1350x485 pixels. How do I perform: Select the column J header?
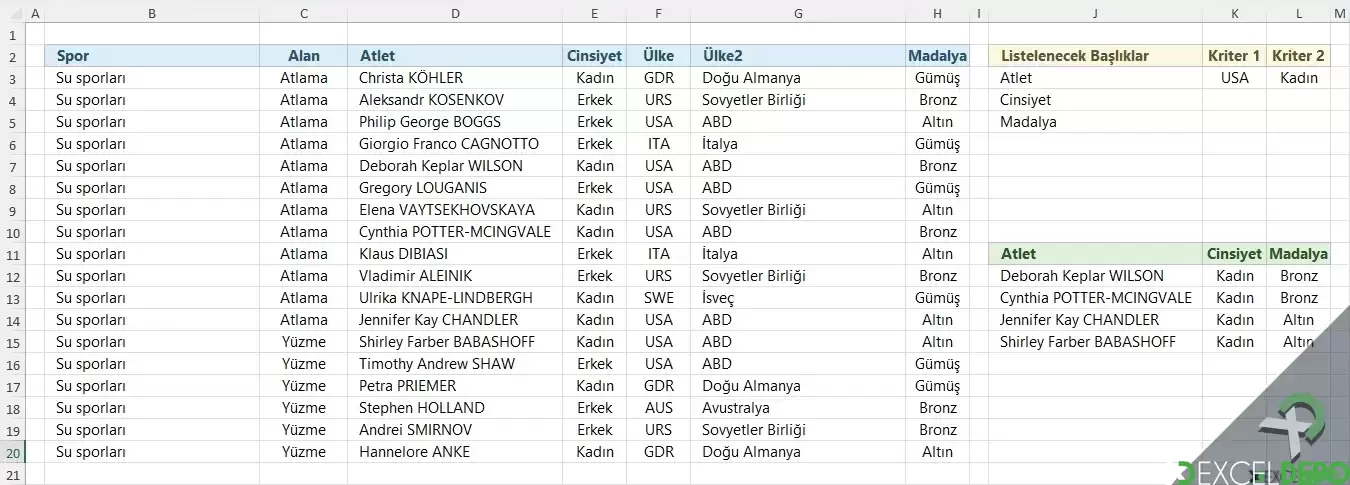[1095, 12]
